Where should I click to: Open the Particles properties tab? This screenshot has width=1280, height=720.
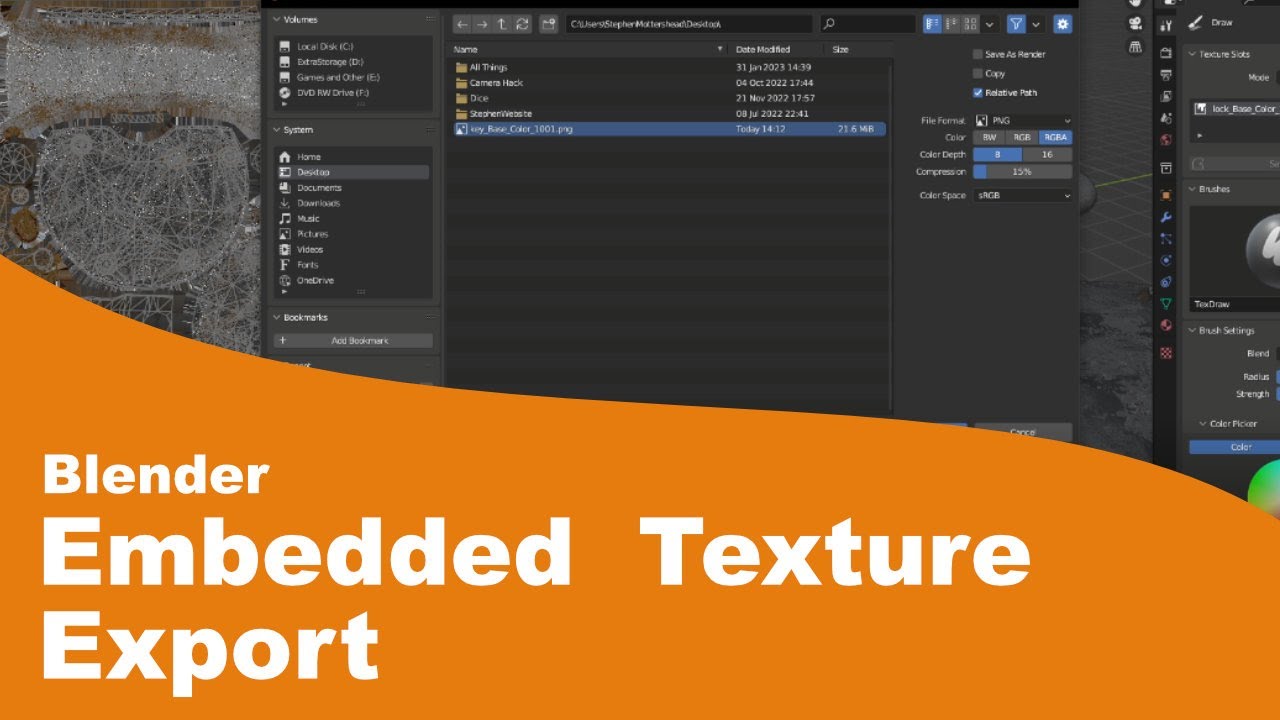coord(1166,238)
